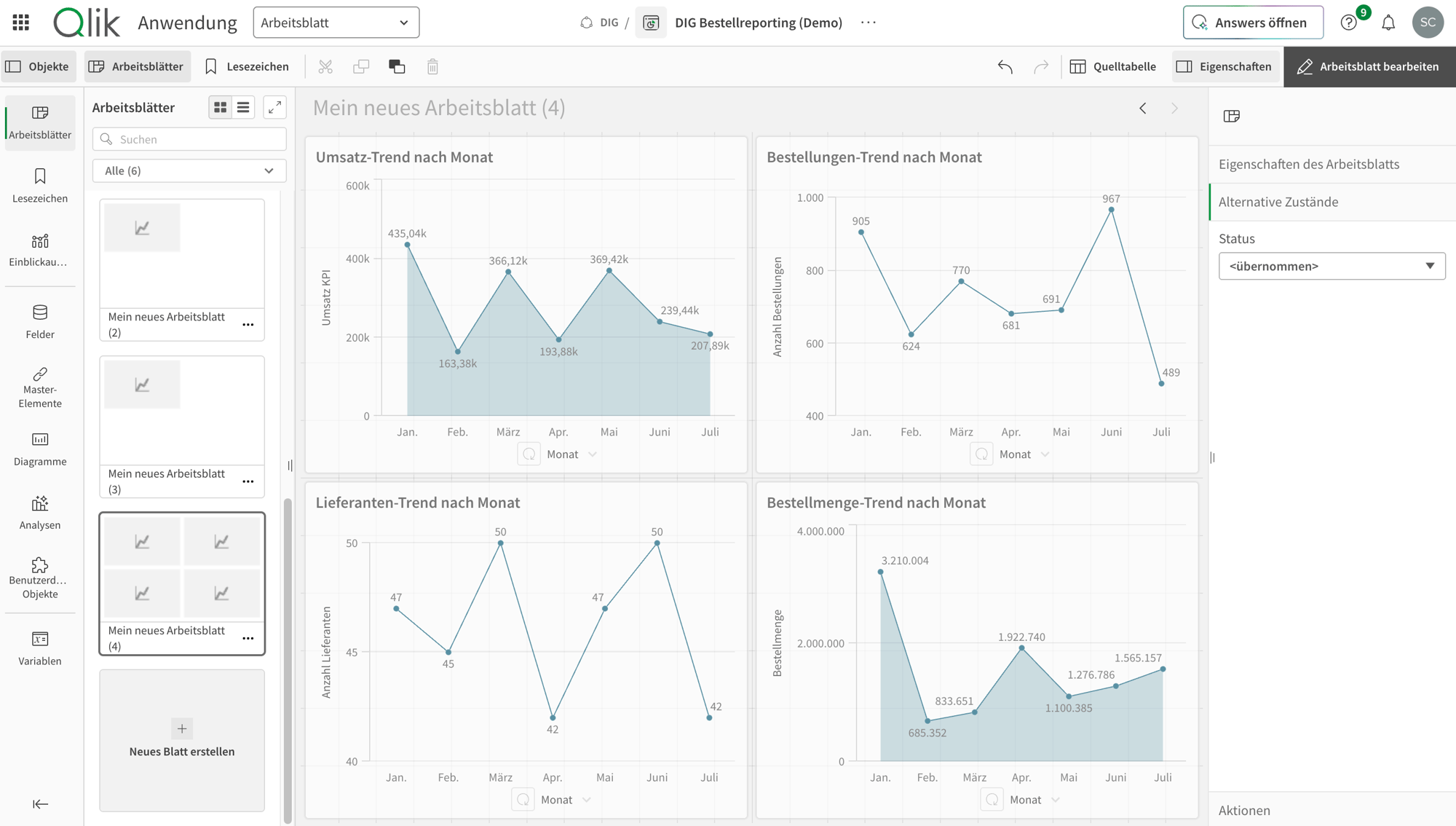This screenshot has height=826, width=1456.
Task: Open the Alle (6) filter dropdown
Action: pos(189,170)
